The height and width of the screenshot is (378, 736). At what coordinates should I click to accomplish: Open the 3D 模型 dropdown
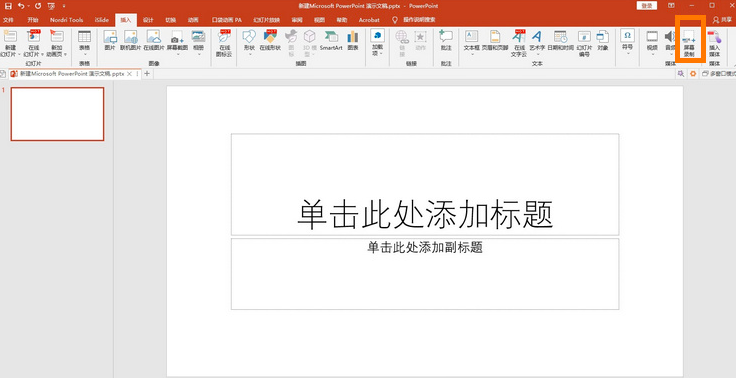(x=309, y=43)
